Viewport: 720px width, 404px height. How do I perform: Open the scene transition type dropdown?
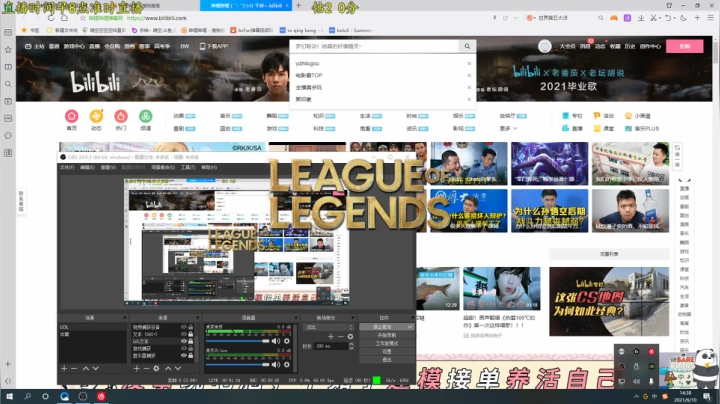coord(328,327)
